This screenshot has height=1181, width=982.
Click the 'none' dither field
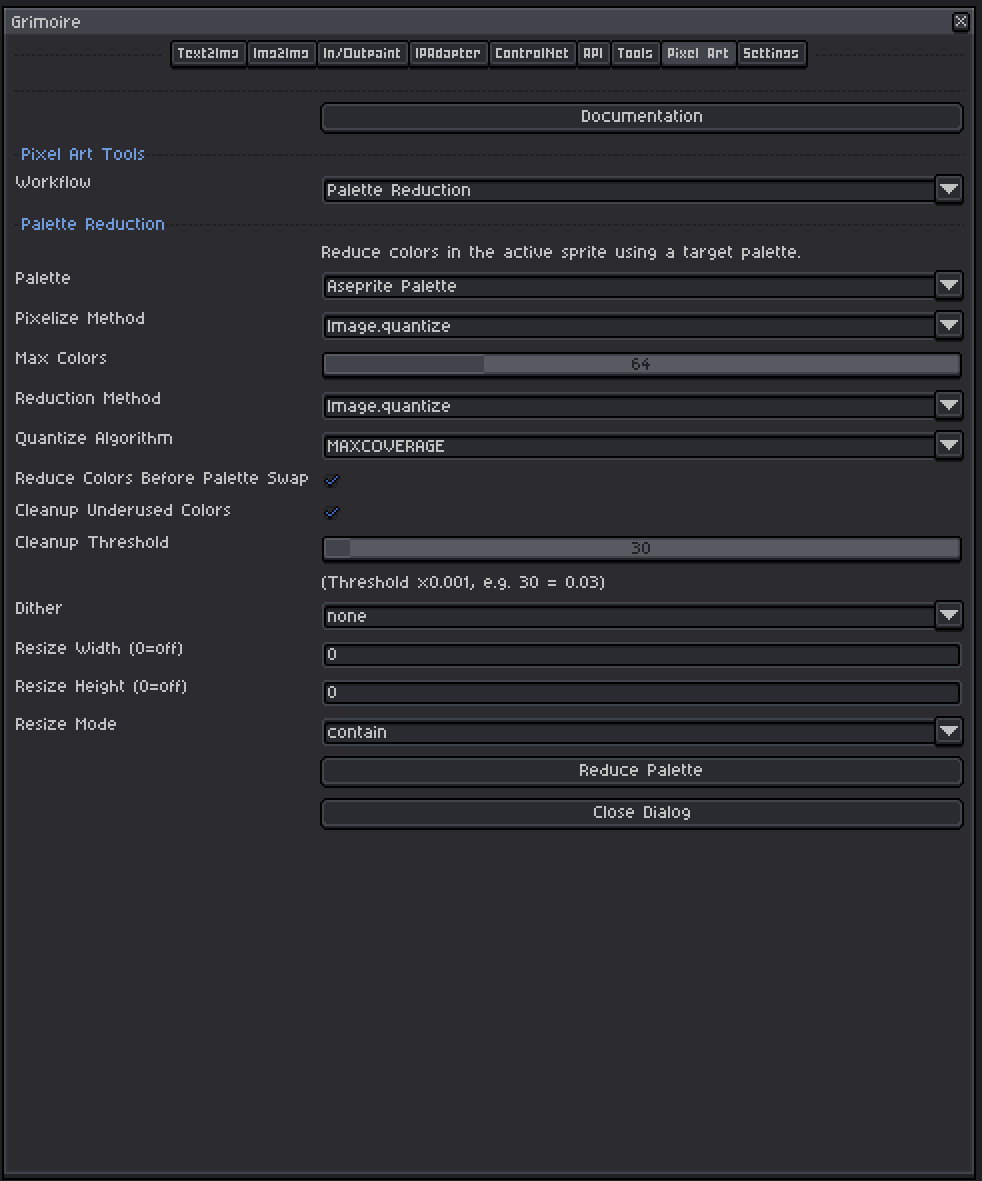point(630,616)
